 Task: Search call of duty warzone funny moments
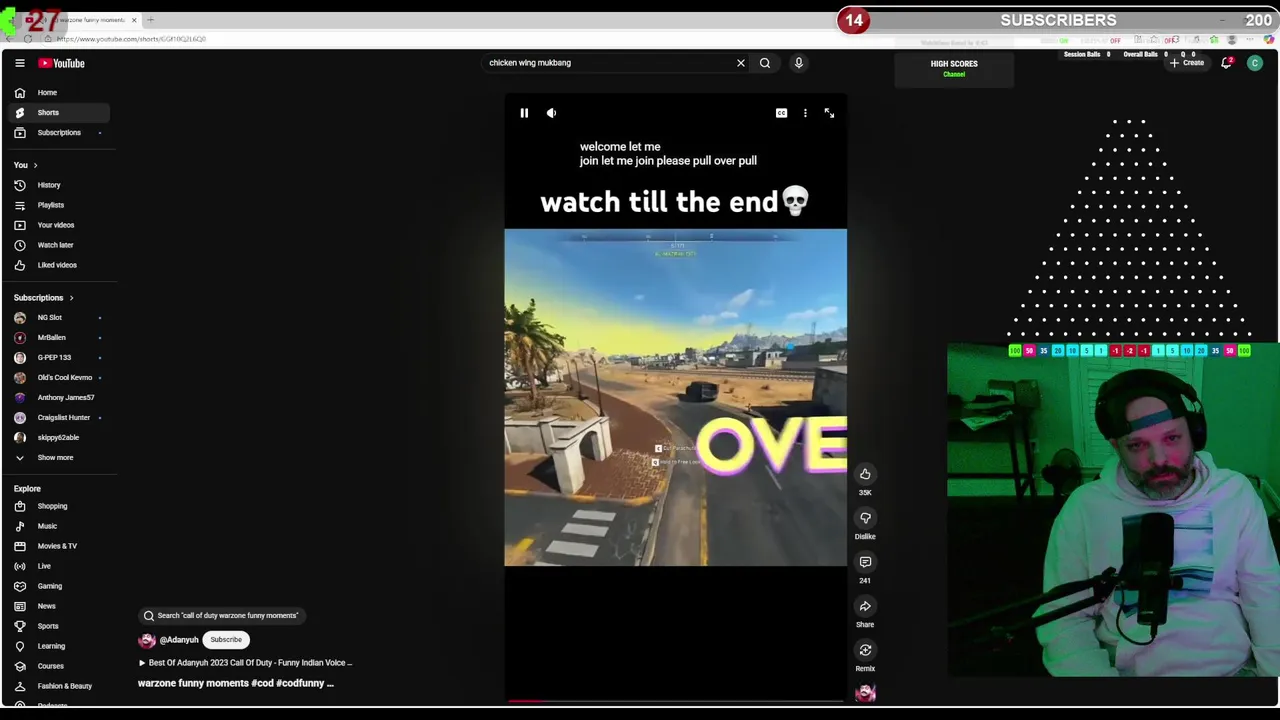[x=220, y=616]
